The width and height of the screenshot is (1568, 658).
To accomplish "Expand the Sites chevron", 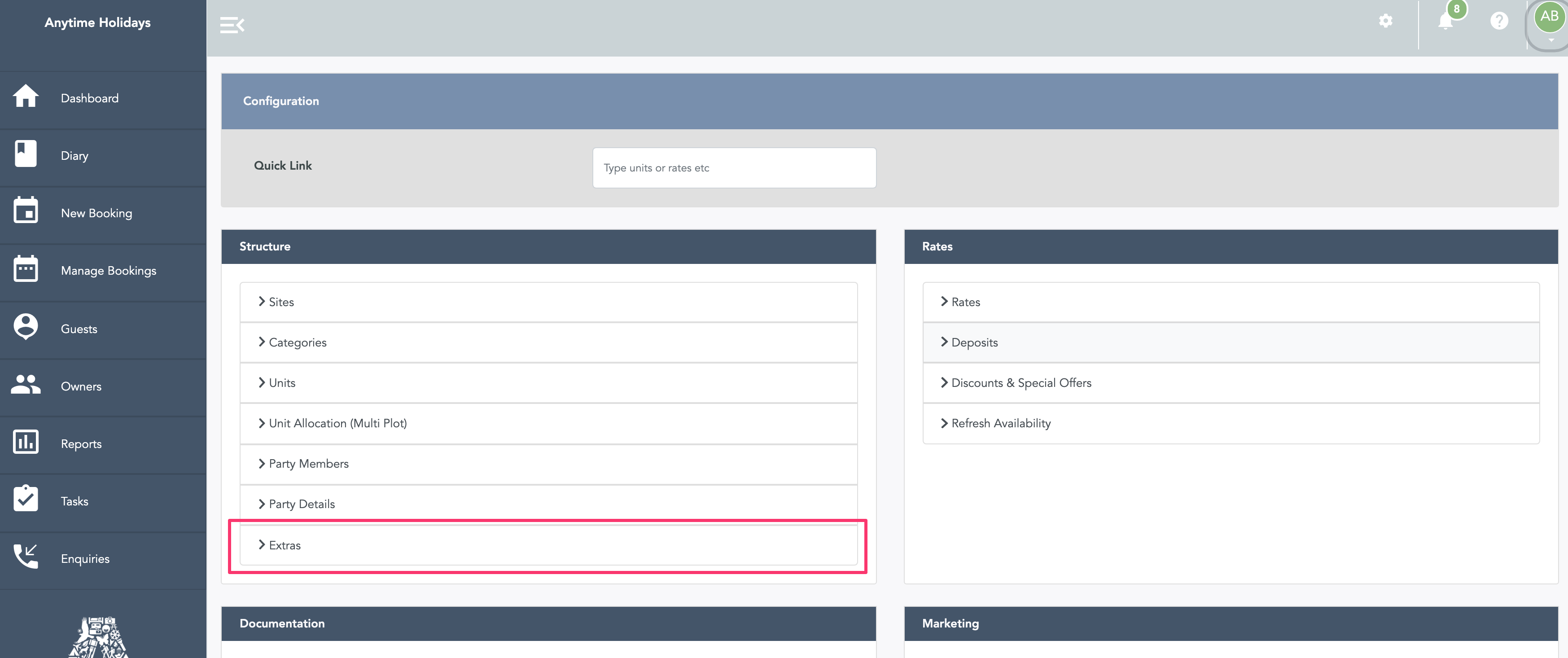I will click(262, 301).
